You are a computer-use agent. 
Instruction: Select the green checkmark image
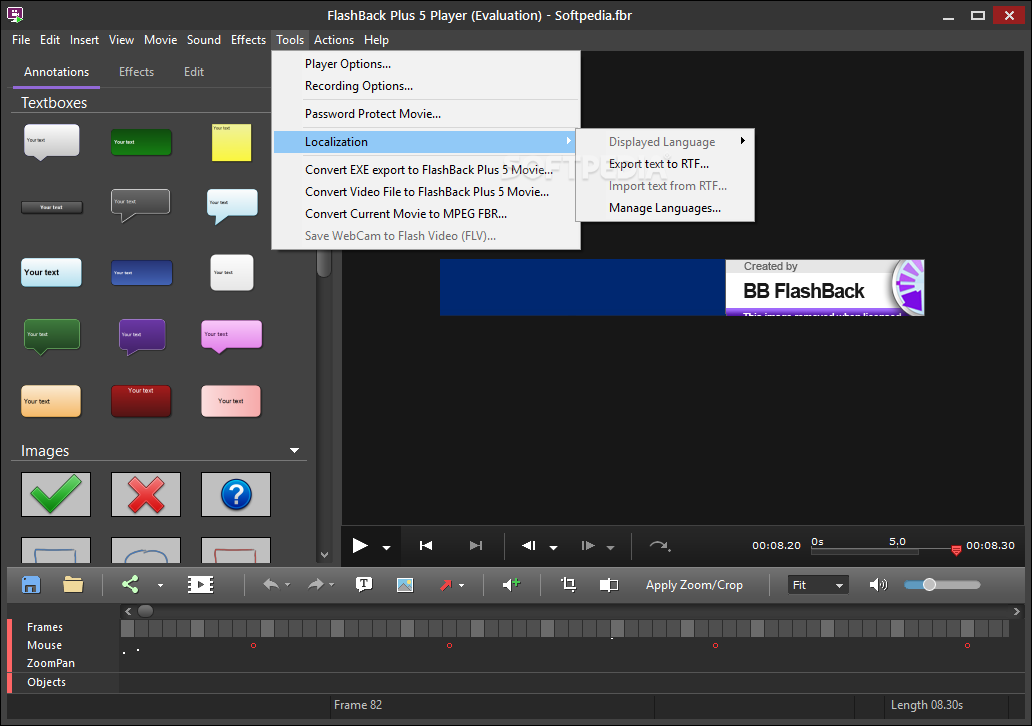point(56,494)
